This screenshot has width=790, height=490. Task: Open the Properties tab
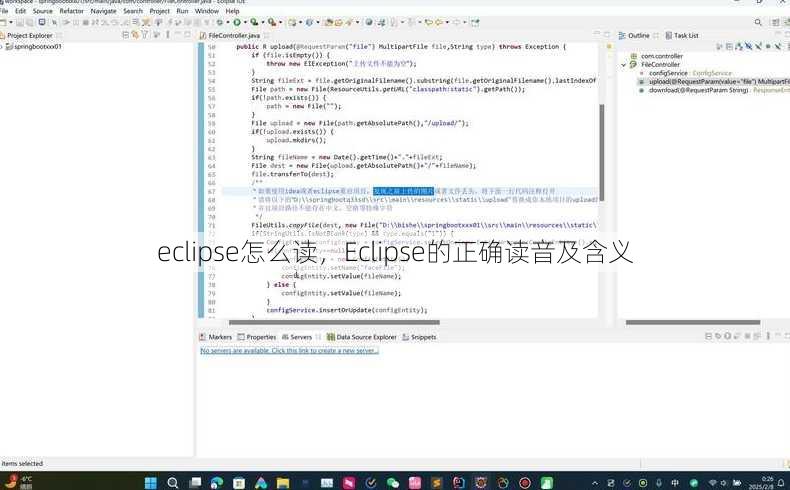257,337
